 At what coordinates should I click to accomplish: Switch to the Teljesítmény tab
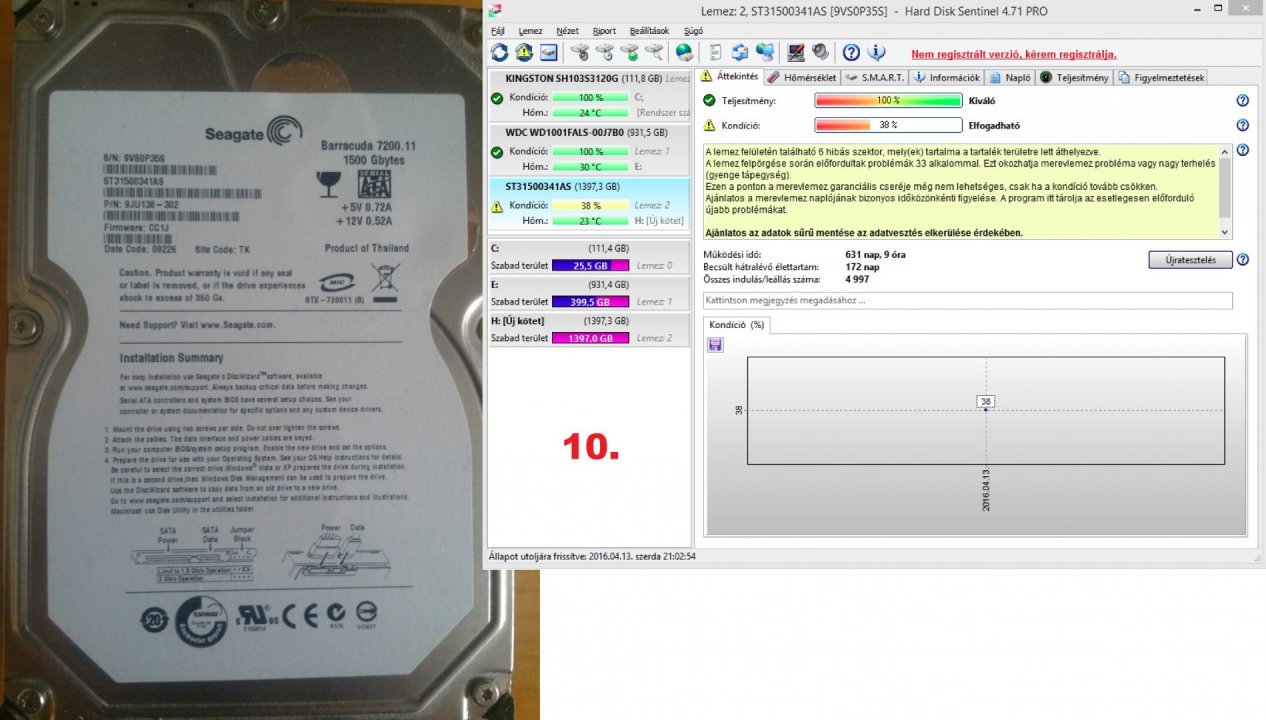(x=1075, y=77)
